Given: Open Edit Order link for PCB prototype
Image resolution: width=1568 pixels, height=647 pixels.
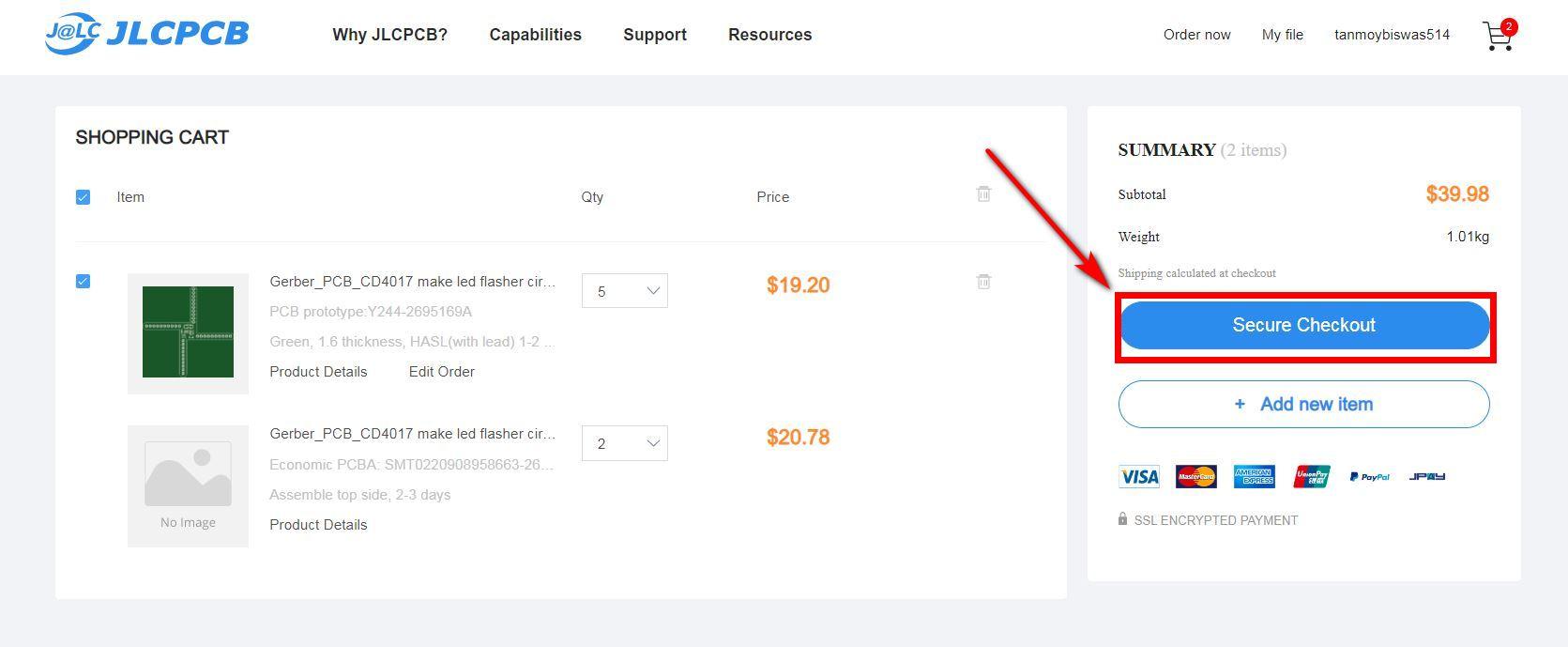Looking at the screenshot, I should pyautogui.click(x=442, y=372).
